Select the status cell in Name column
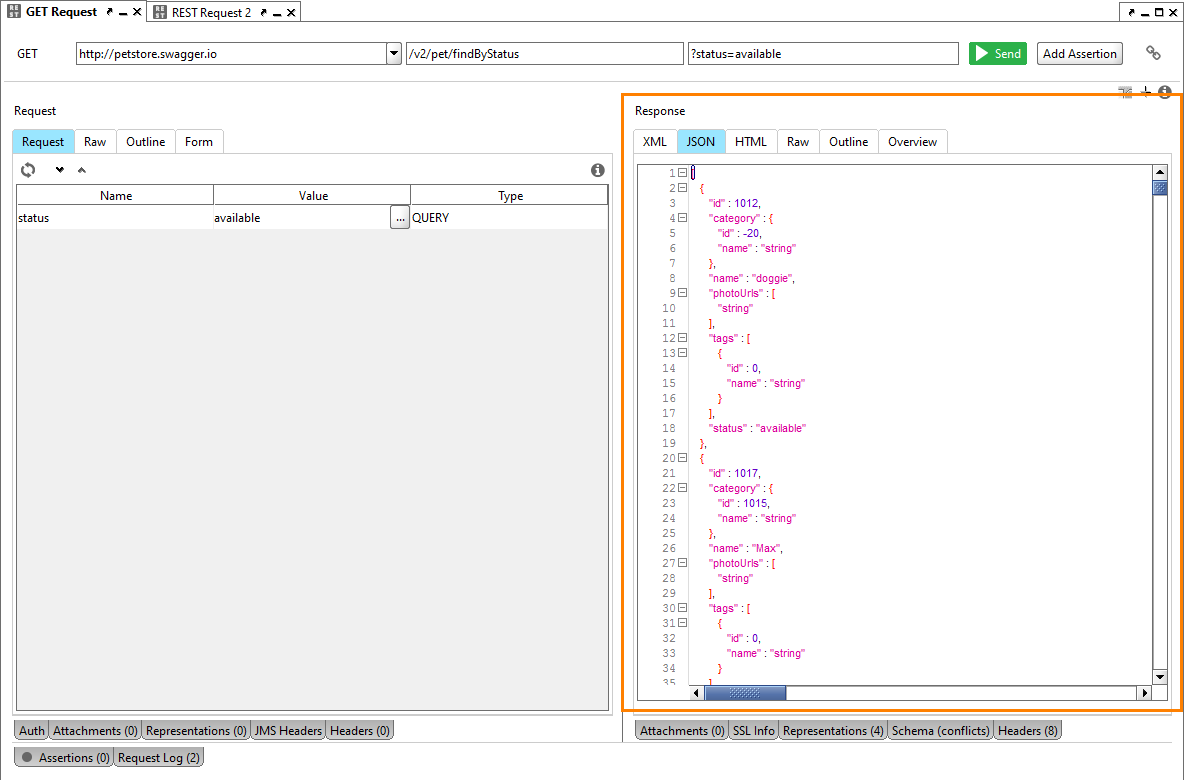 (115, 218)
